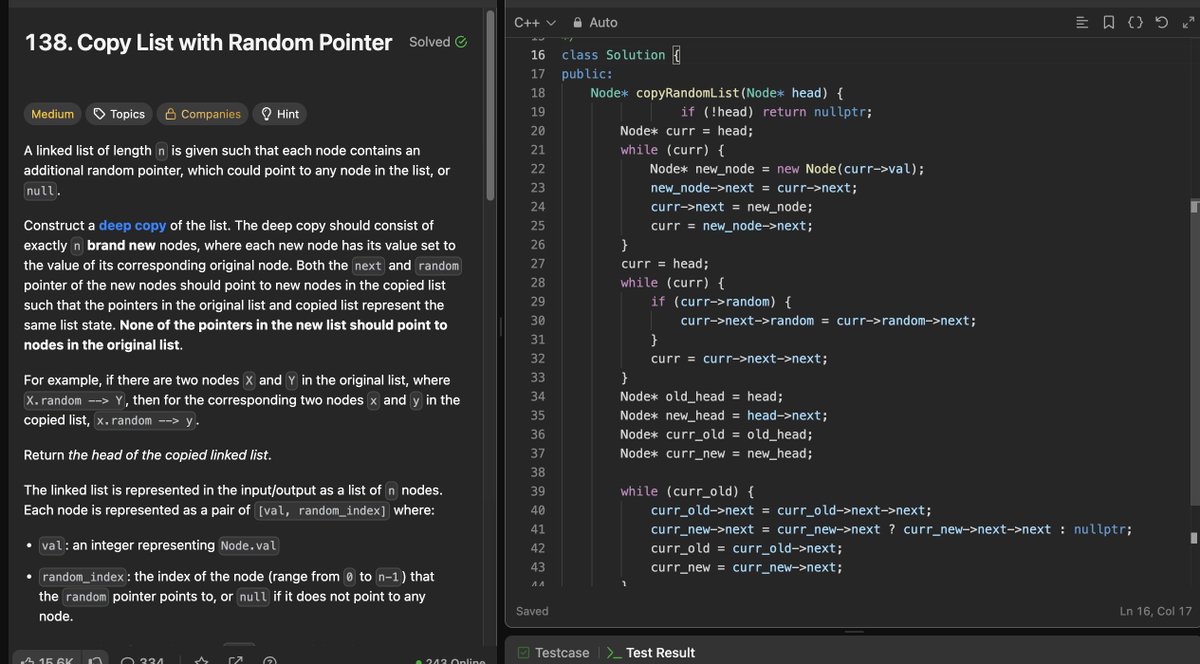This screenshot has width=1200, height=664.
Task: Click the lower marker on editor scrollbar
Action: click(1194, 538)
